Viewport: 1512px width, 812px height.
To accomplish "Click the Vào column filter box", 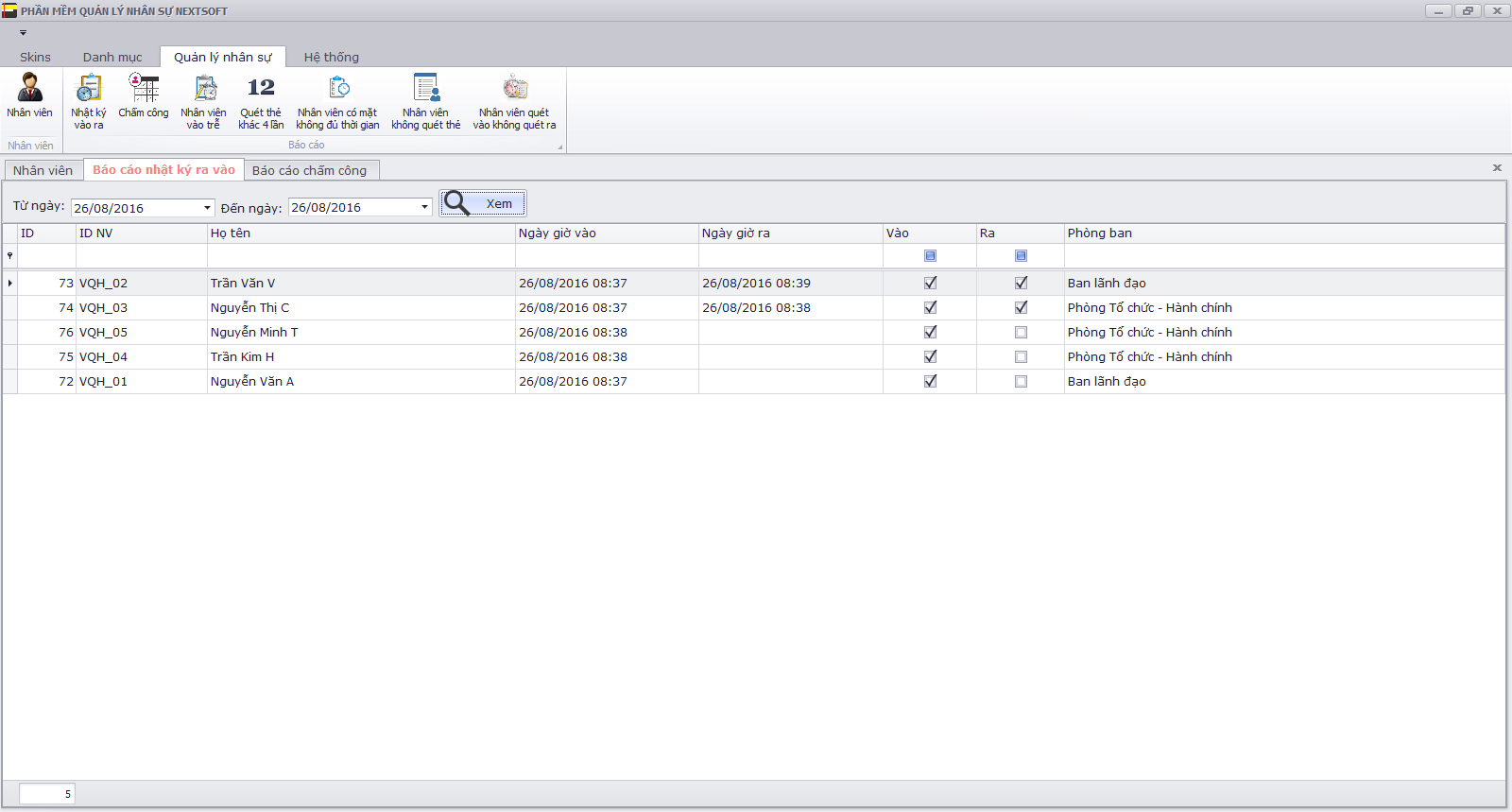I will click(x=930, y=256).
